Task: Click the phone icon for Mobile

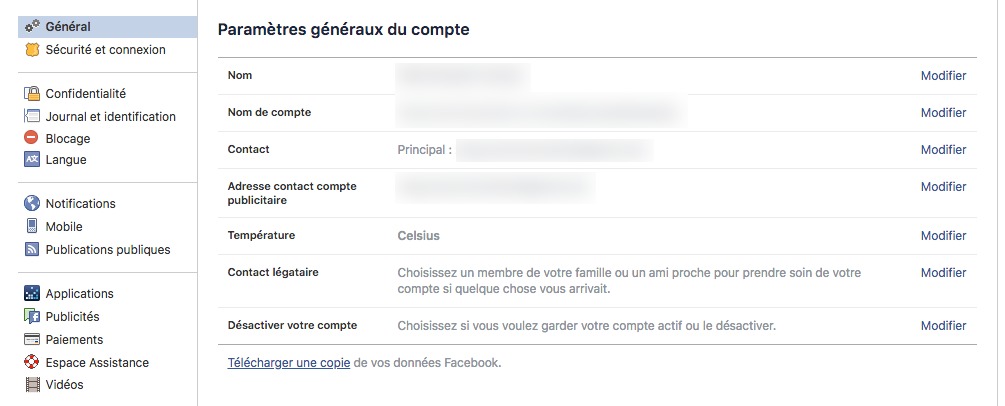Action: pyautogui.click(x=32, y=226)
